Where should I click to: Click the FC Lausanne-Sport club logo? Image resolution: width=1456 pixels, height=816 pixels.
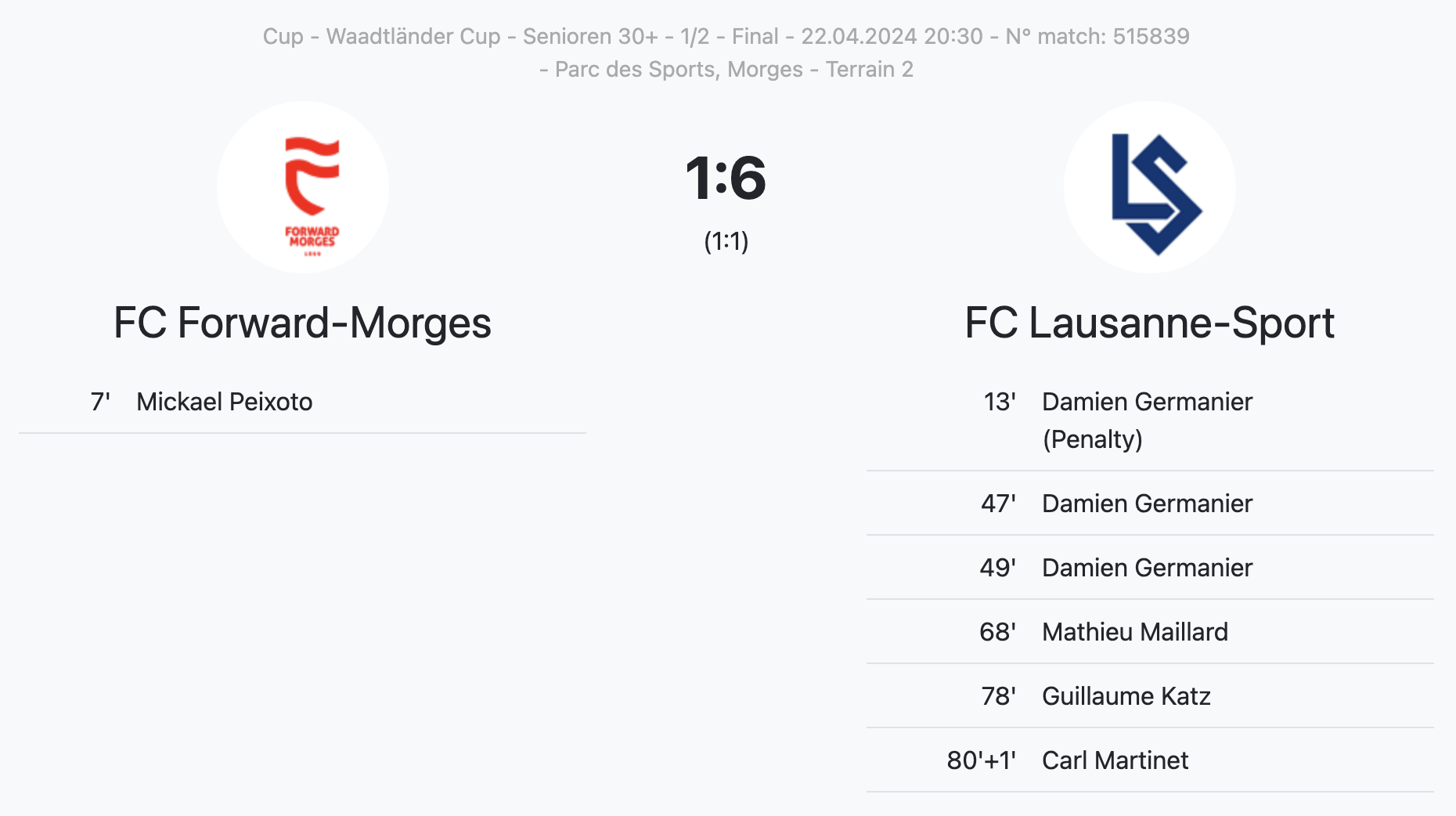[x=1150, y=187]
